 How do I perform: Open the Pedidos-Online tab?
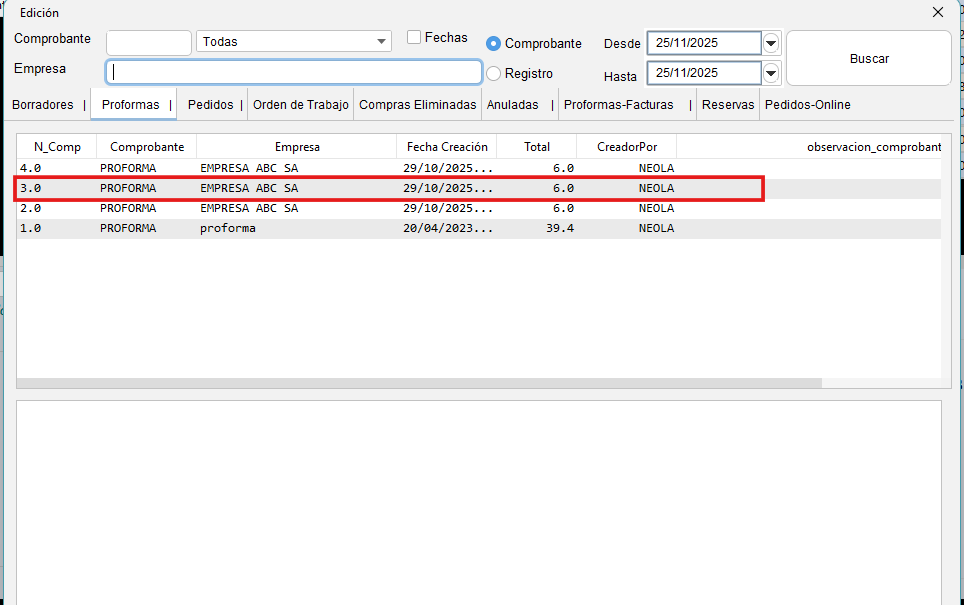[x=807, y=105]
